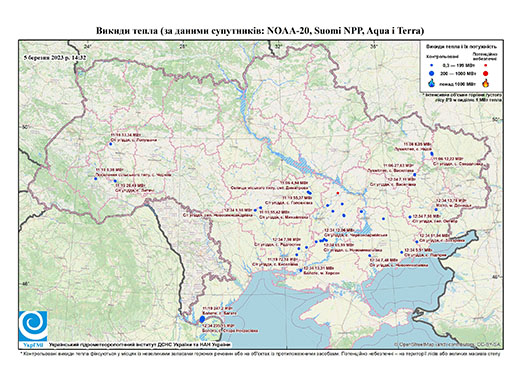This screenshot has width=520, height=368.
Task: Click the large blue marker near Багате
Action: (202, 319)
